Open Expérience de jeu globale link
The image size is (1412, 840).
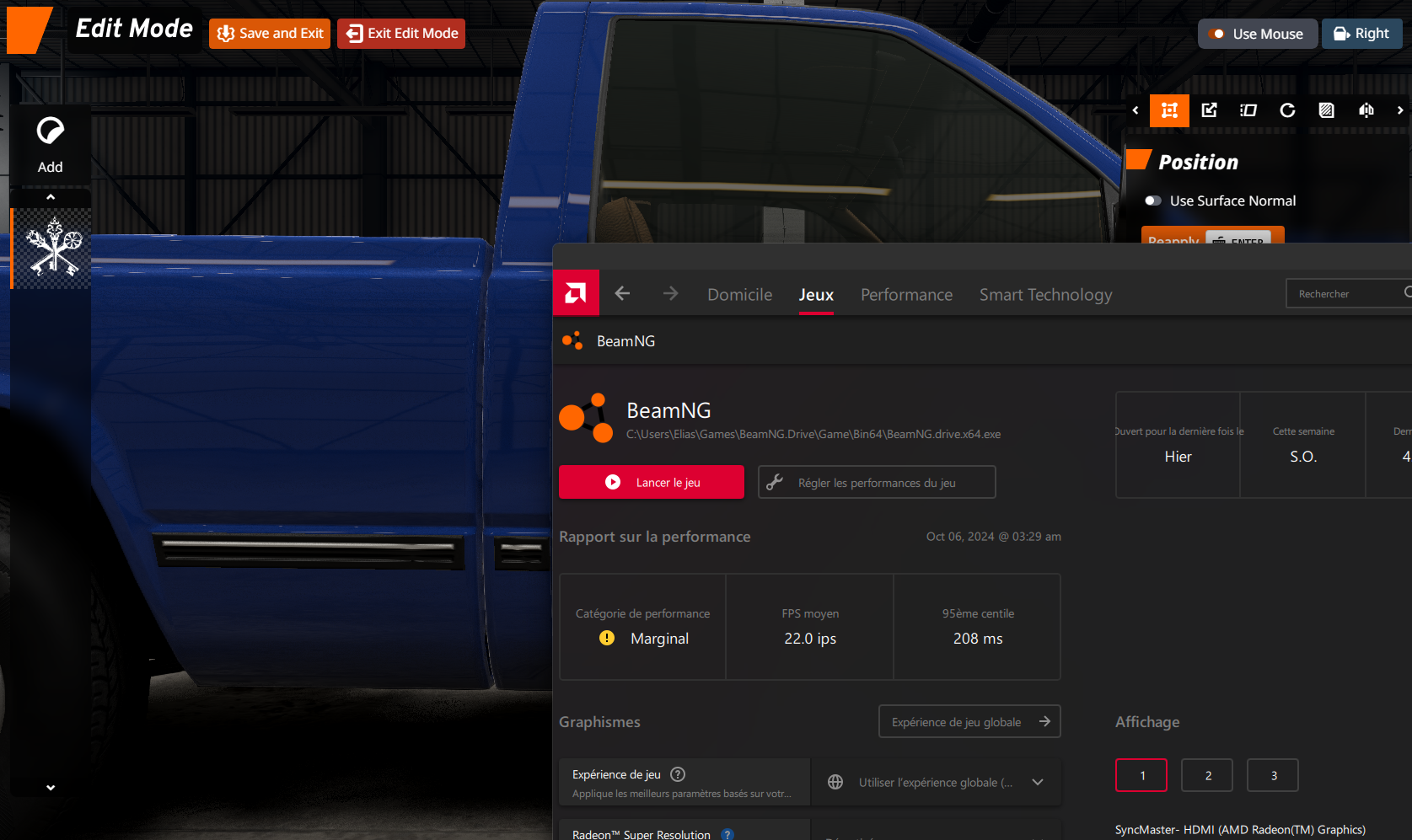pos(969,721)
